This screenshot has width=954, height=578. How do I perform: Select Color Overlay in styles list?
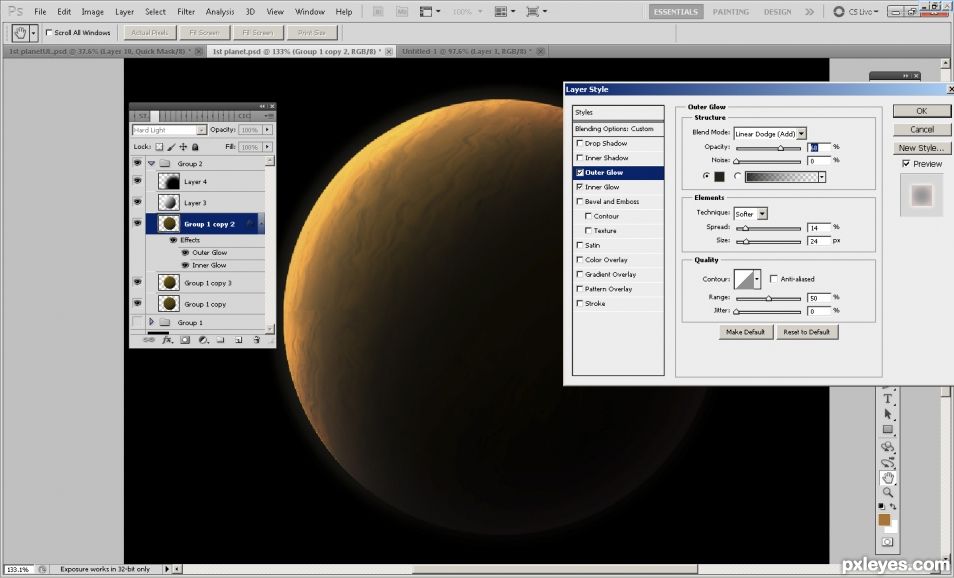(x=606, y=260)
